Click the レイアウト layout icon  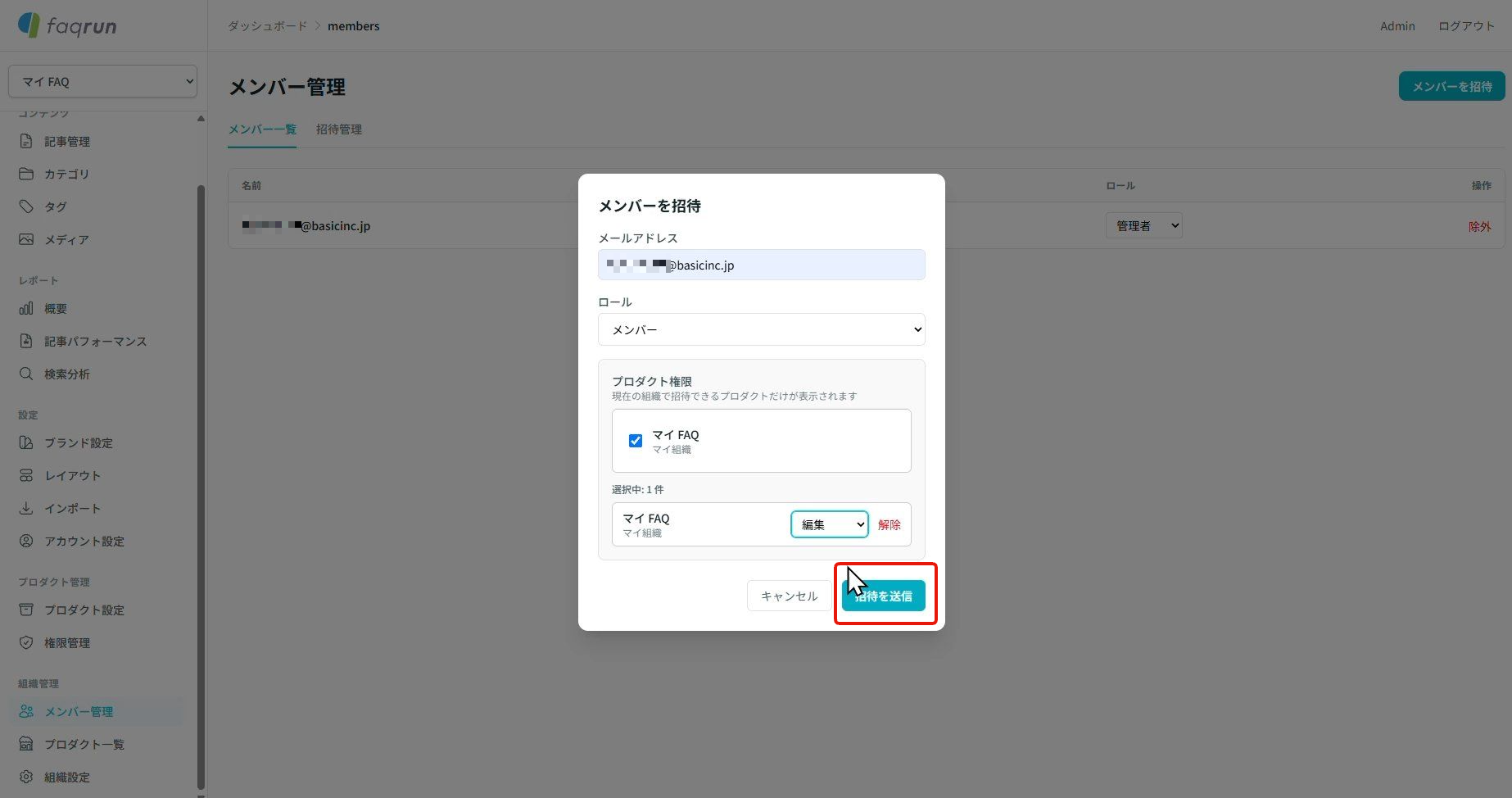(26, 475)
